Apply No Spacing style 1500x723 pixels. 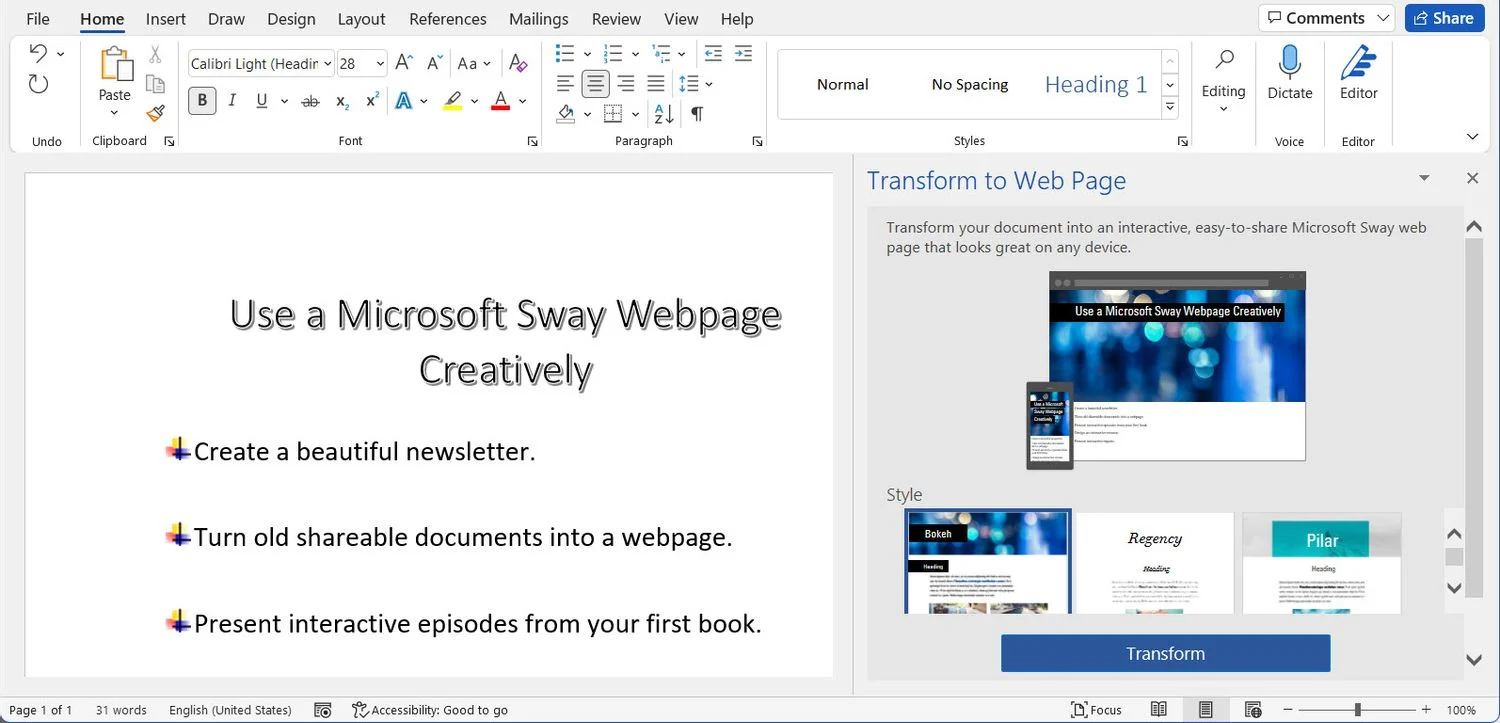click(x=970, y=85)
